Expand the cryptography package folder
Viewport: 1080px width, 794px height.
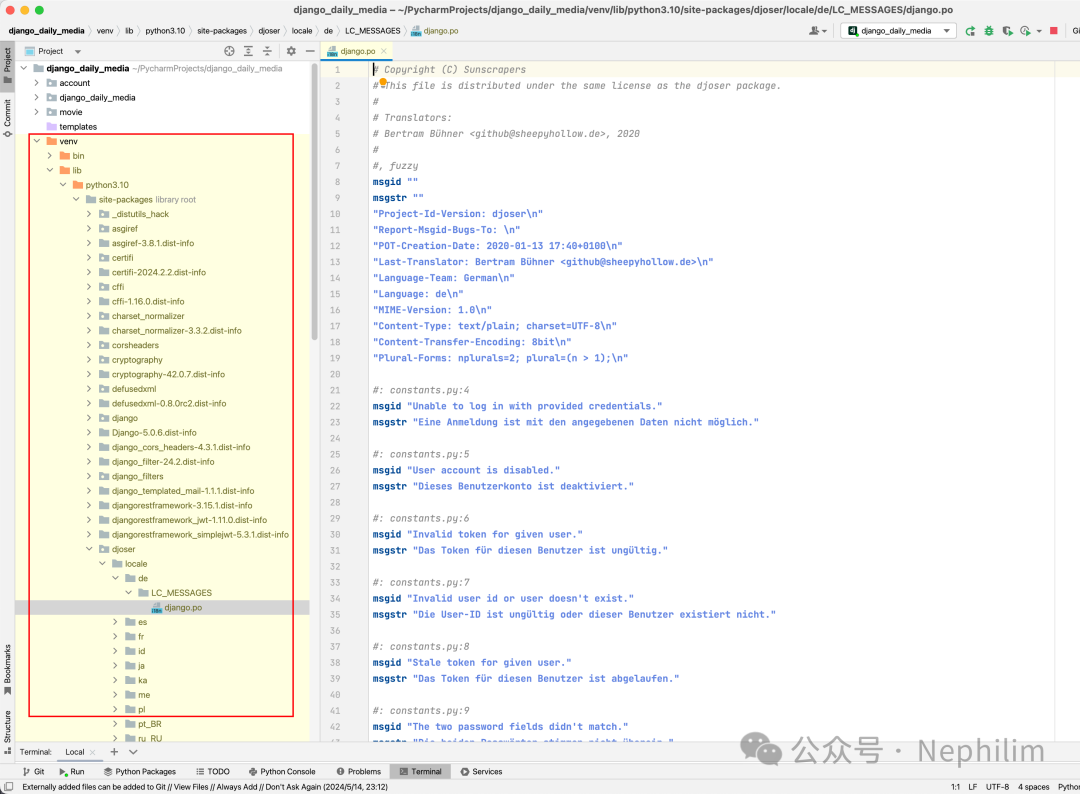pyautogui.click(x=89, y=359)
